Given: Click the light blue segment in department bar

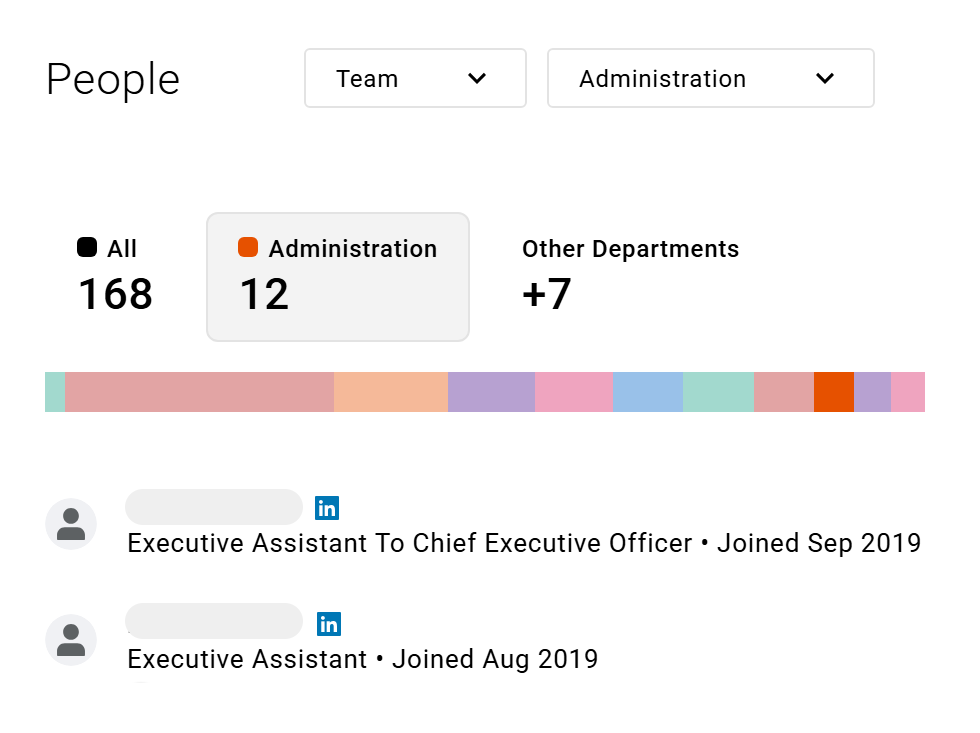Looking at the screenshot, I should point(648,392).
